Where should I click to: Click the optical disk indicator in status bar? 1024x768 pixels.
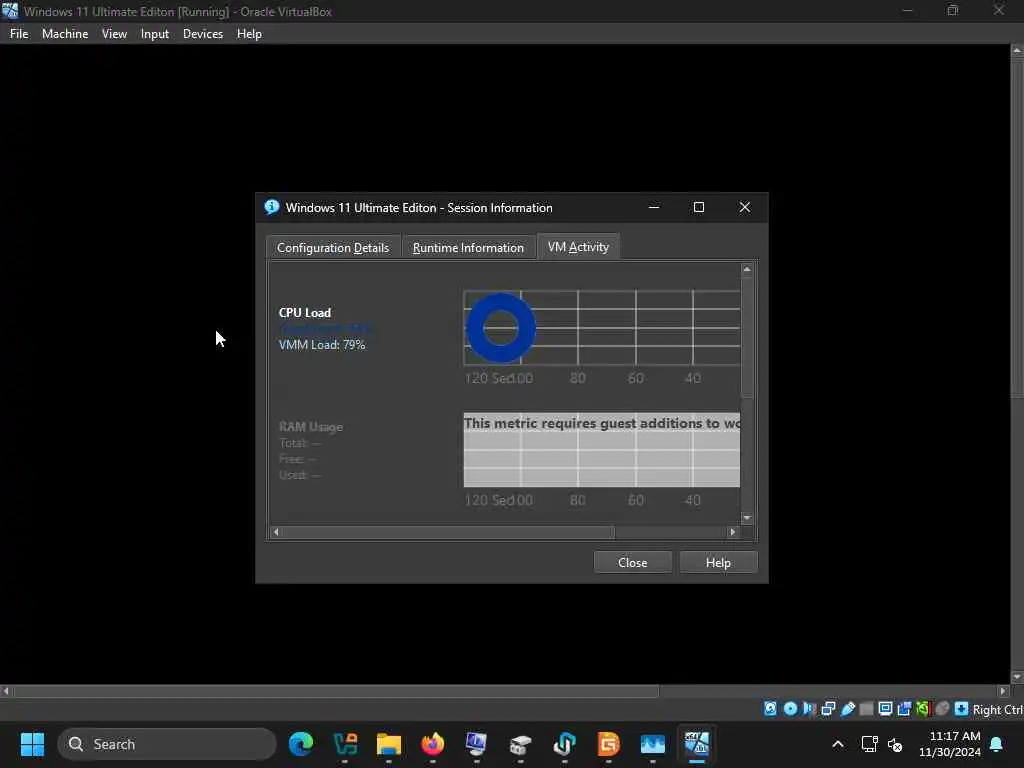790,709
